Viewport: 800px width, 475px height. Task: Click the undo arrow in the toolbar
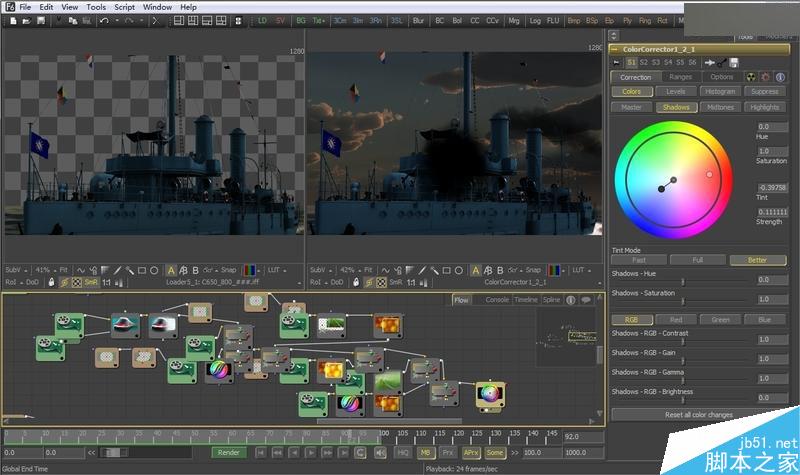tap(105, 20)
